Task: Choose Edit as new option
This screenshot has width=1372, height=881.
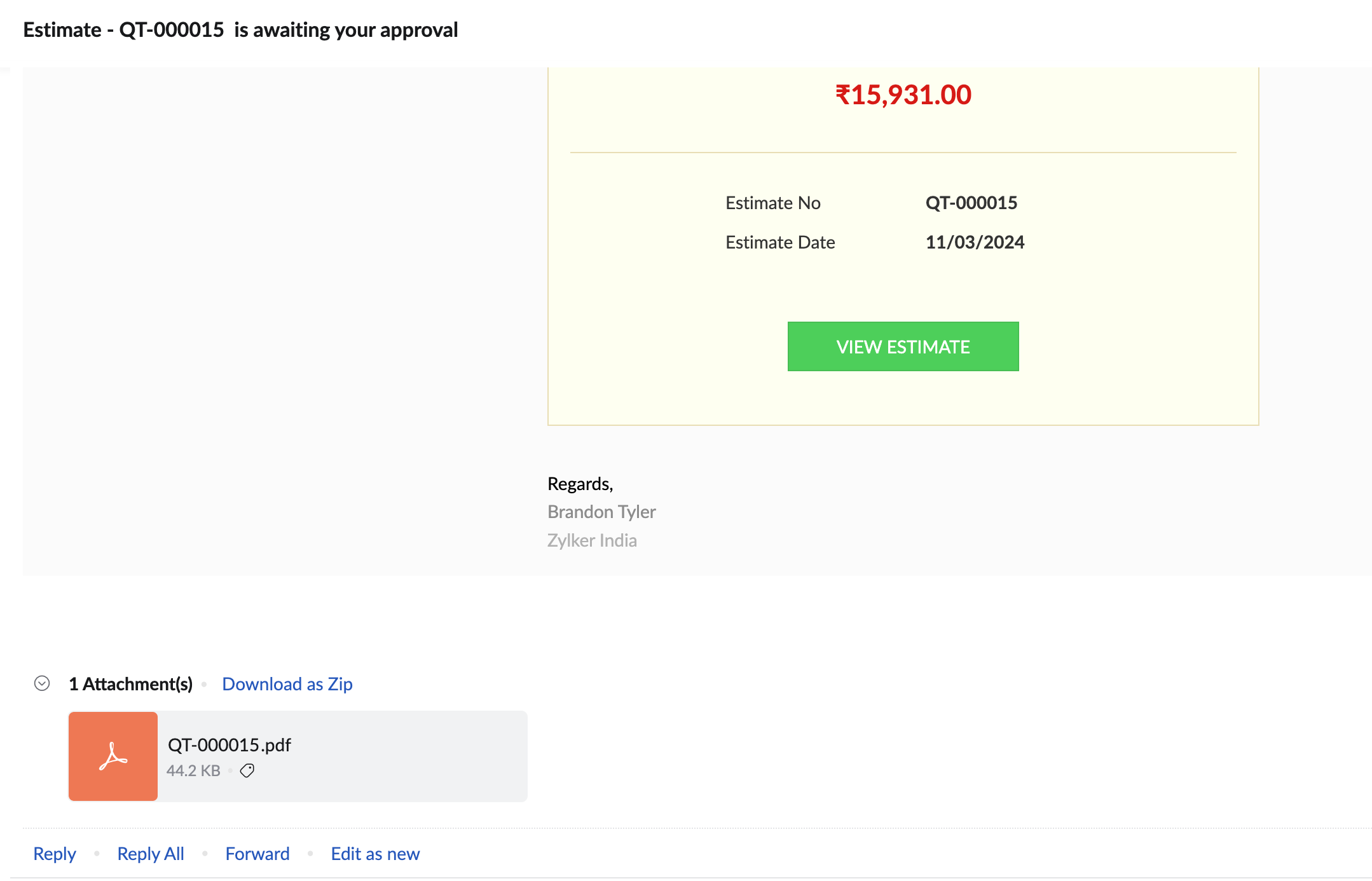Action: (375, 854)
